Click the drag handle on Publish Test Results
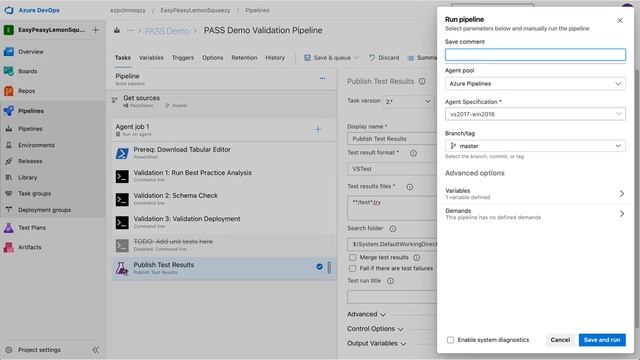640x360 pixels. coord(329,267)
